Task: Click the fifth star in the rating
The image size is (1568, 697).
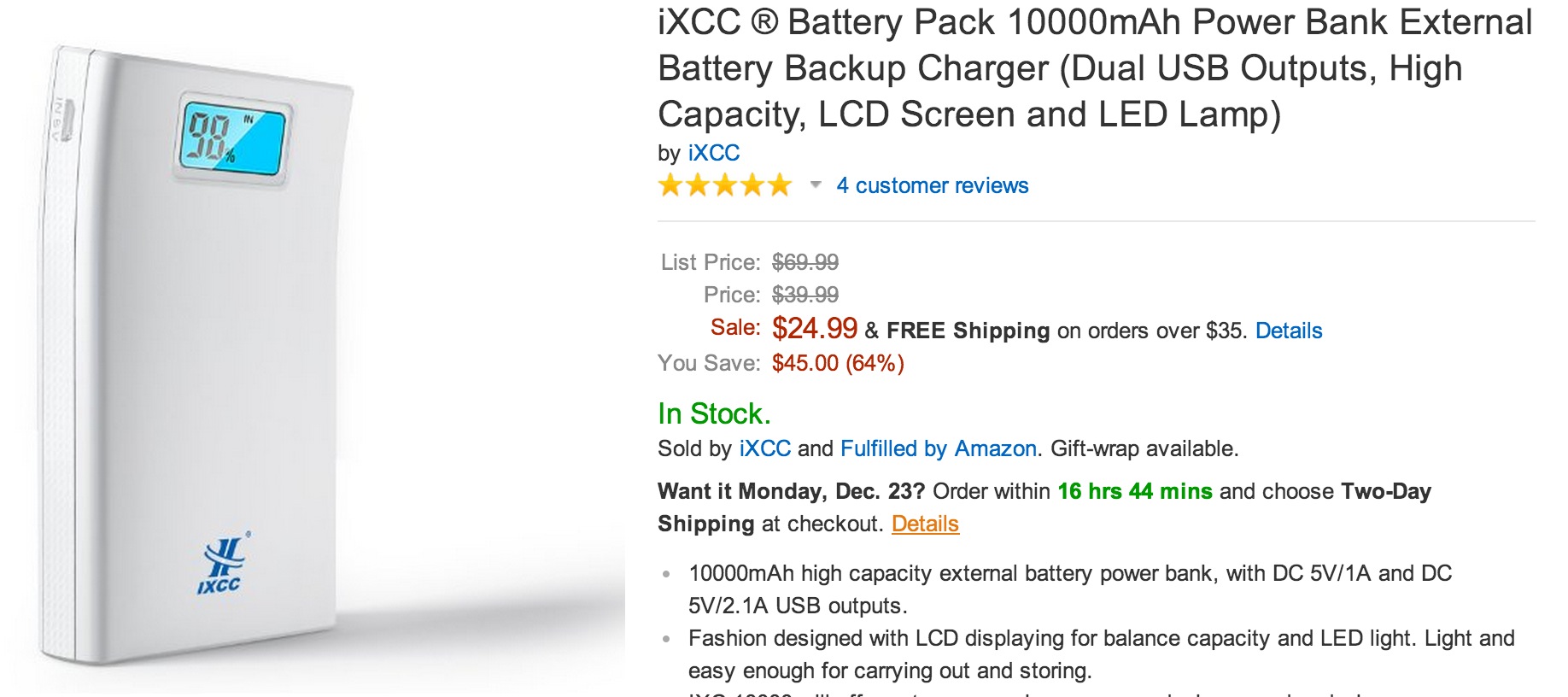Action: coord(781,184)
